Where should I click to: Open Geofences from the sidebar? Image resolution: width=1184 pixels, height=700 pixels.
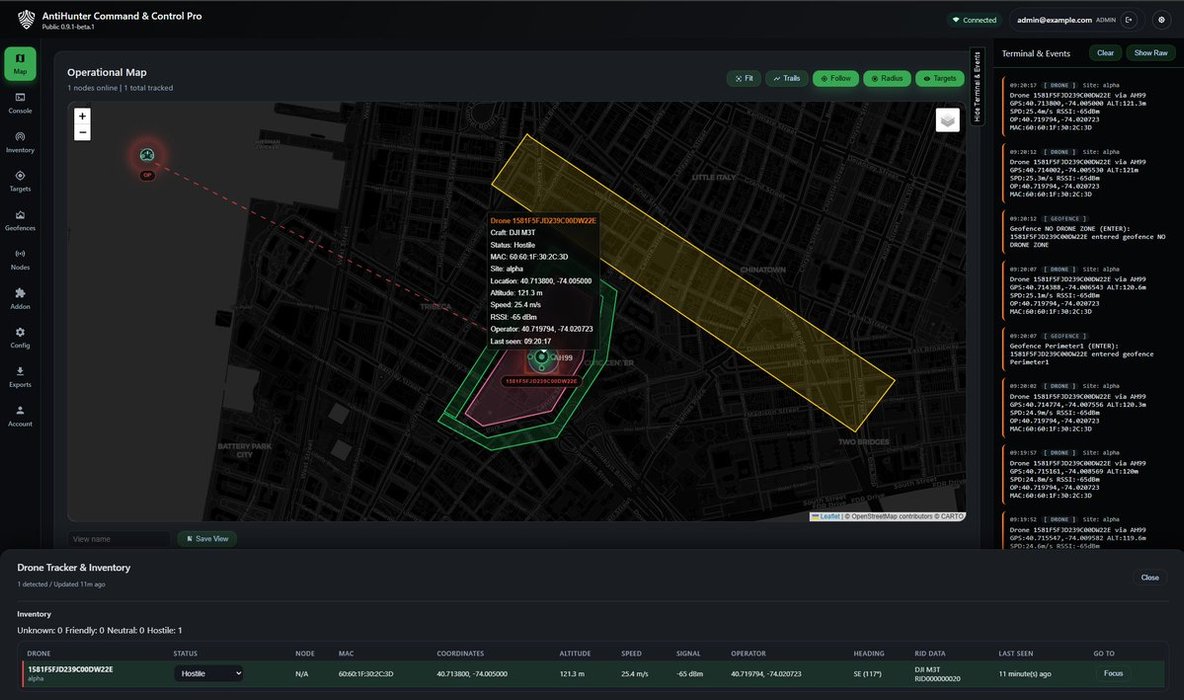[20, 219]
